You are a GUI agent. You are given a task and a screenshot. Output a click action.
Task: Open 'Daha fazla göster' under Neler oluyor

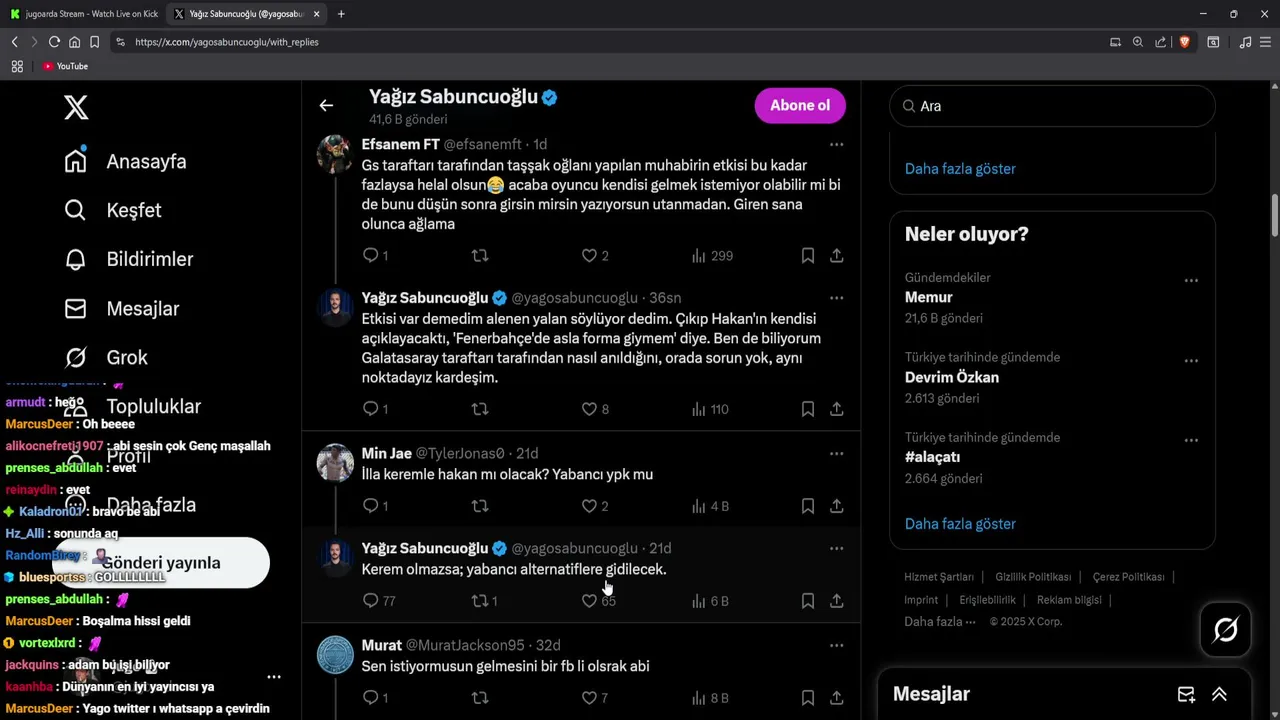click(x=960, y=524)
